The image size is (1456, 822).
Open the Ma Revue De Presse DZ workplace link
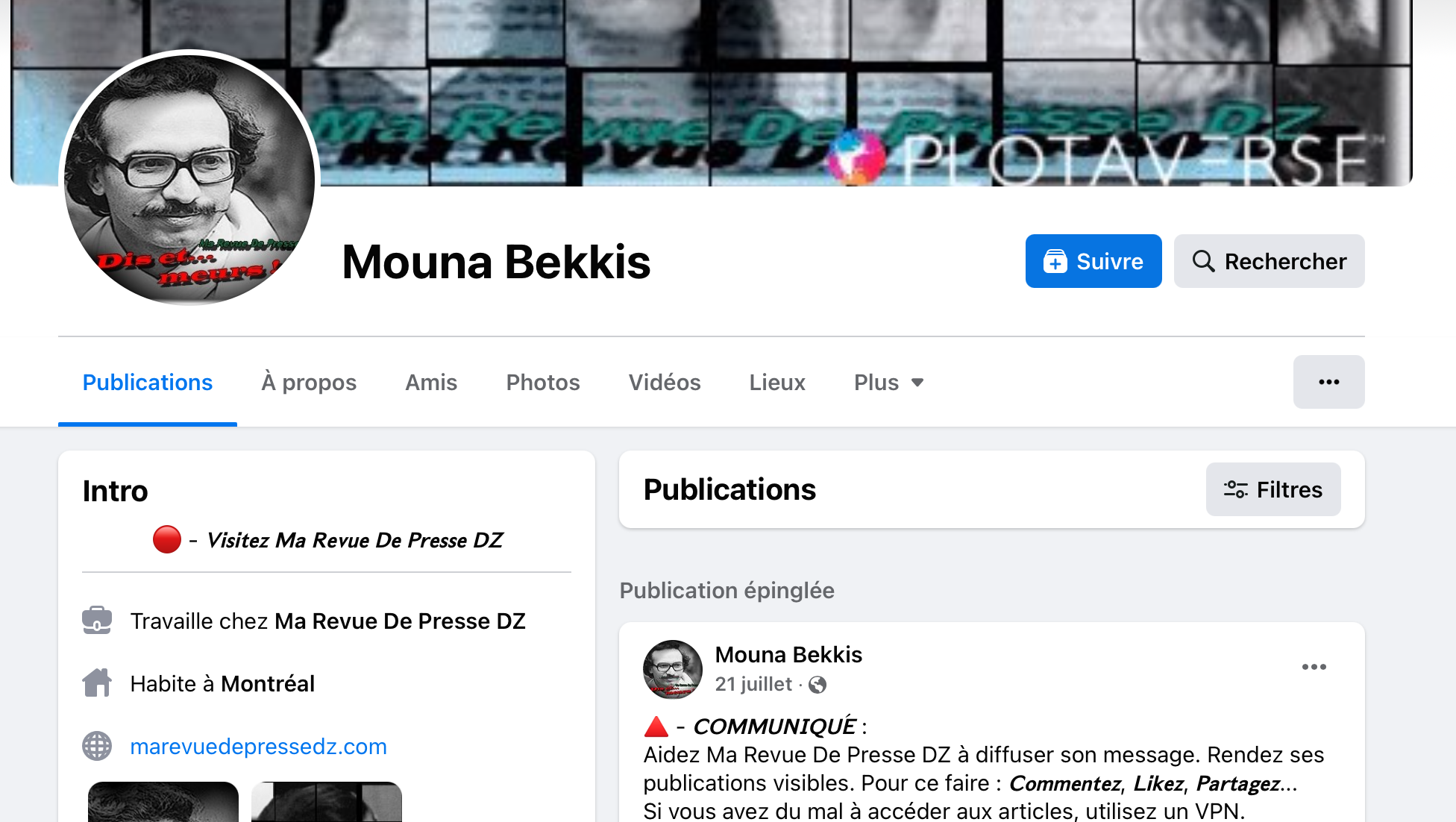click(x=400, y=621)
